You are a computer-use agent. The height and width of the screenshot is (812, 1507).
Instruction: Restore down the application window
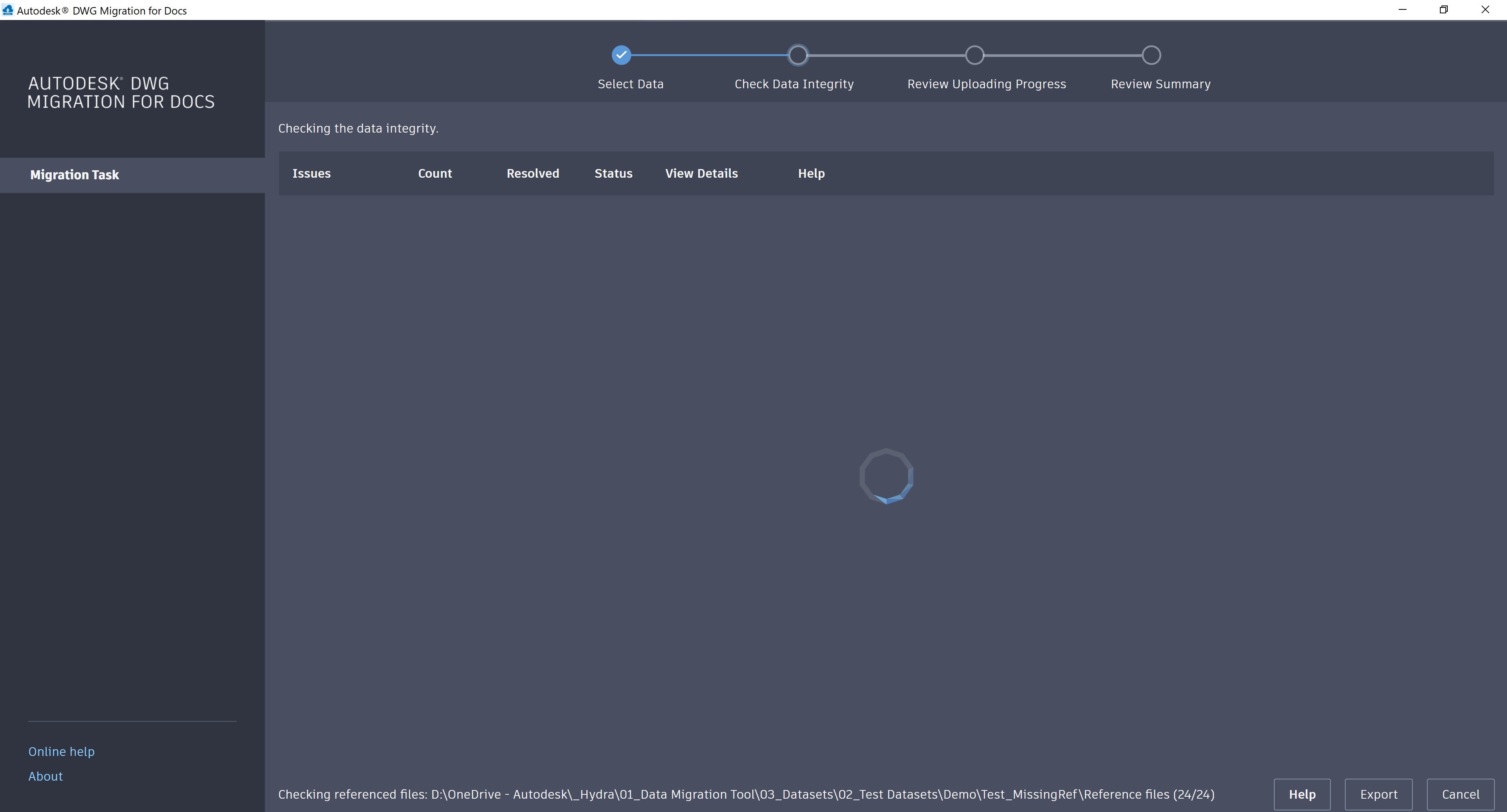pos(1443,10)
